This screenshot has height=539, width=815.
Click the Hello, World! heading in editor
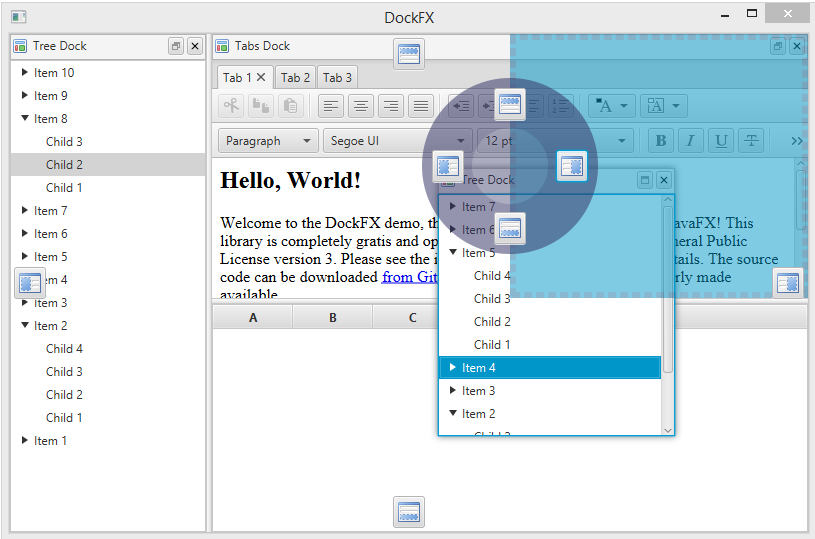pyautogui.click(x=291, y=180)
